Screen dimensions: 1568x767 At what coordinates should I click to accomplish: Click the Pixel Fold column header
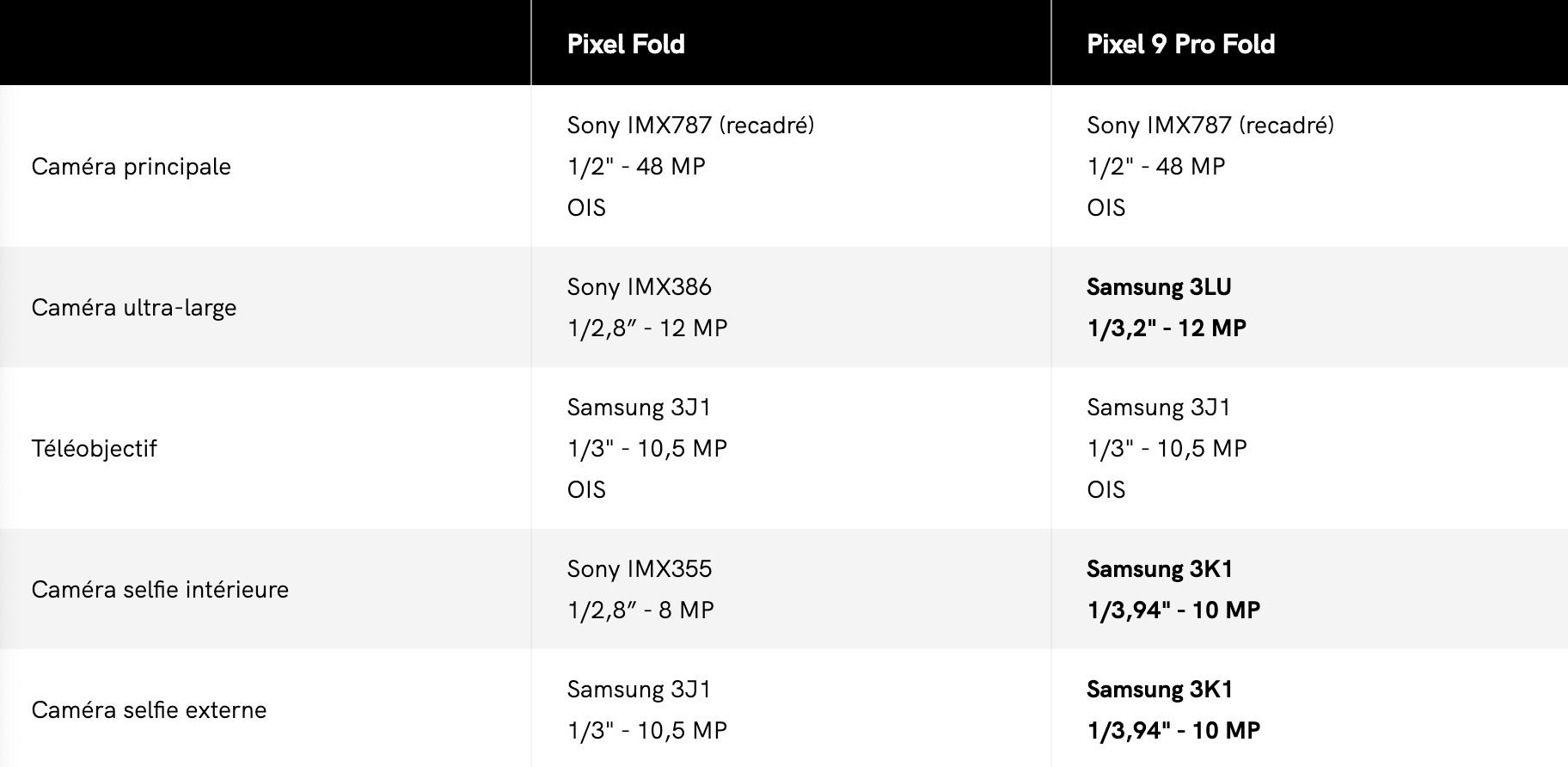pyautogui.click(x=626, y=44)
